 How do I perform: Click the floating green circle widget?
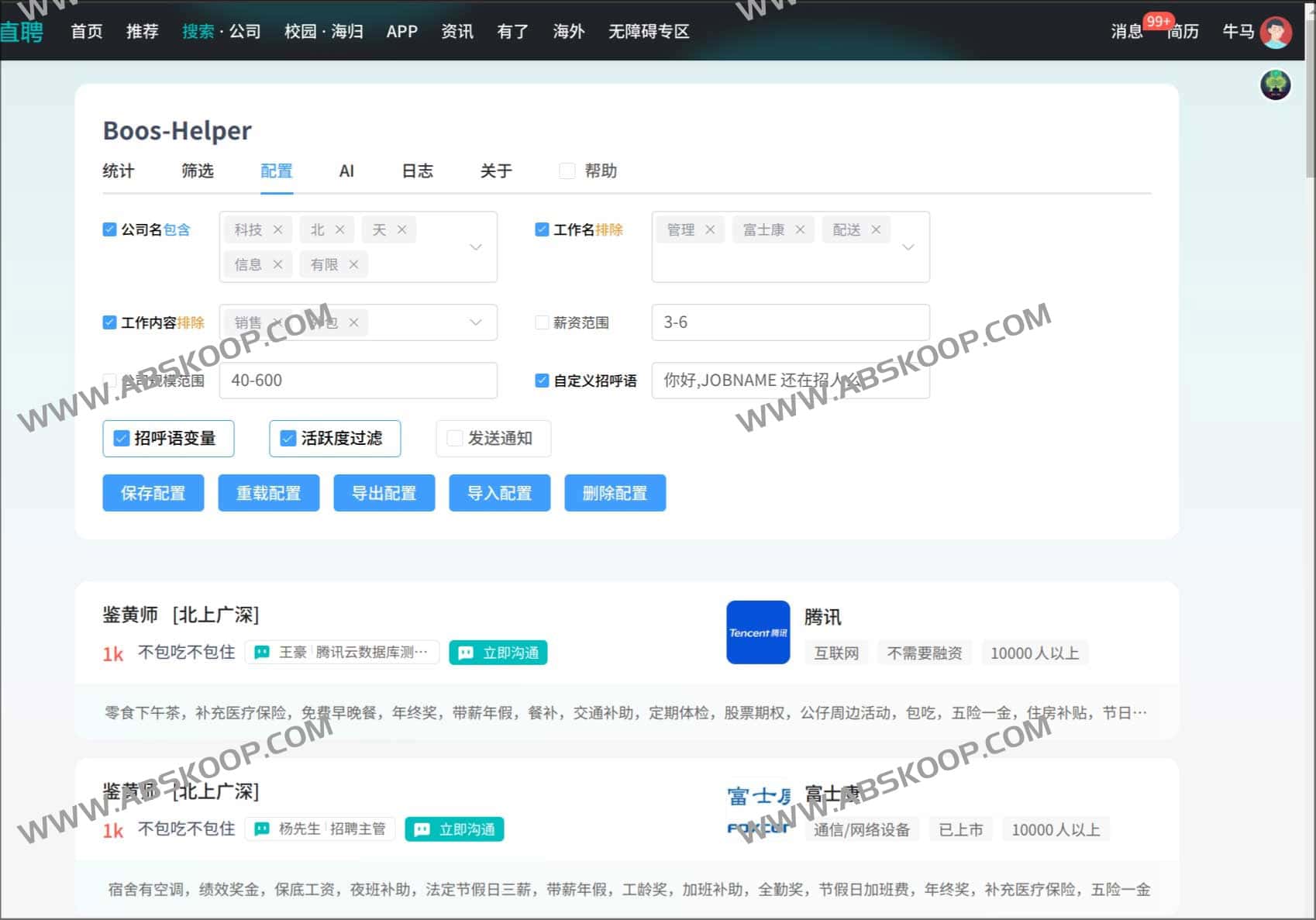(x=1274, y=84)
